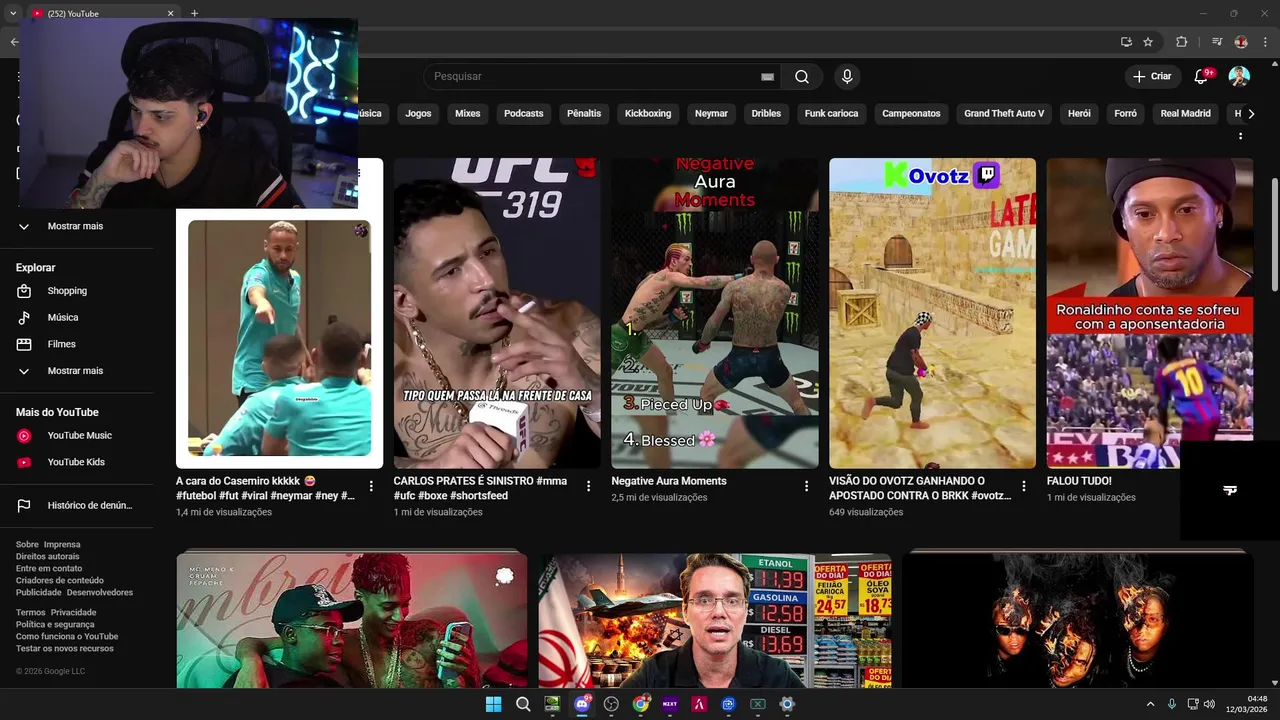1280x720 pixels.
Task: Click title "Negative Aura Moments"
Action: click(669, 481)
